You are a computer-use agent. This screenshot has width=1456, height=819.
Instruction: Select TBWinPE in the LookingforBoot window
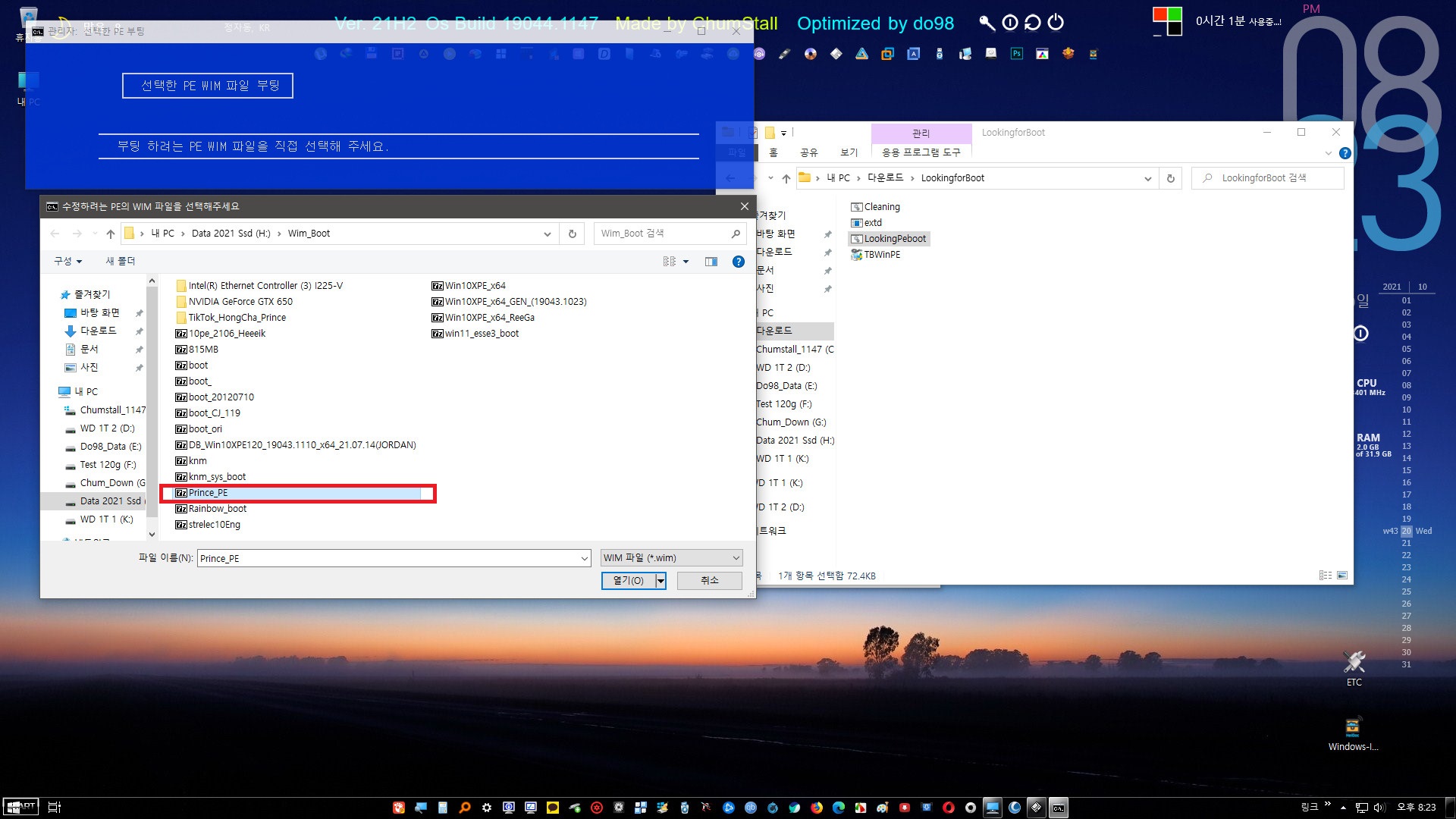click(876, 255)
